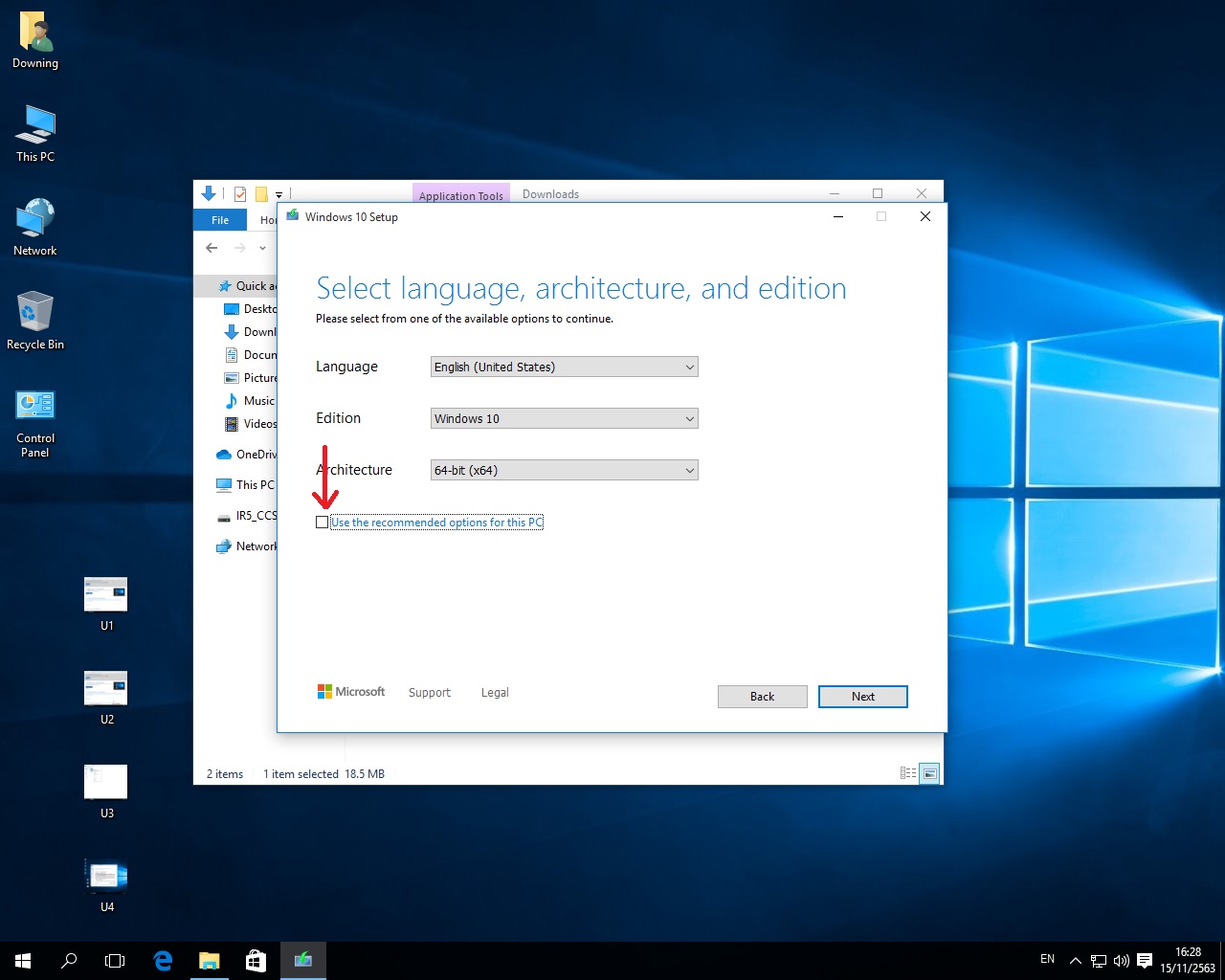
Task: Click the Next button in Windows 10 Setup
Action: coord(863,697)
